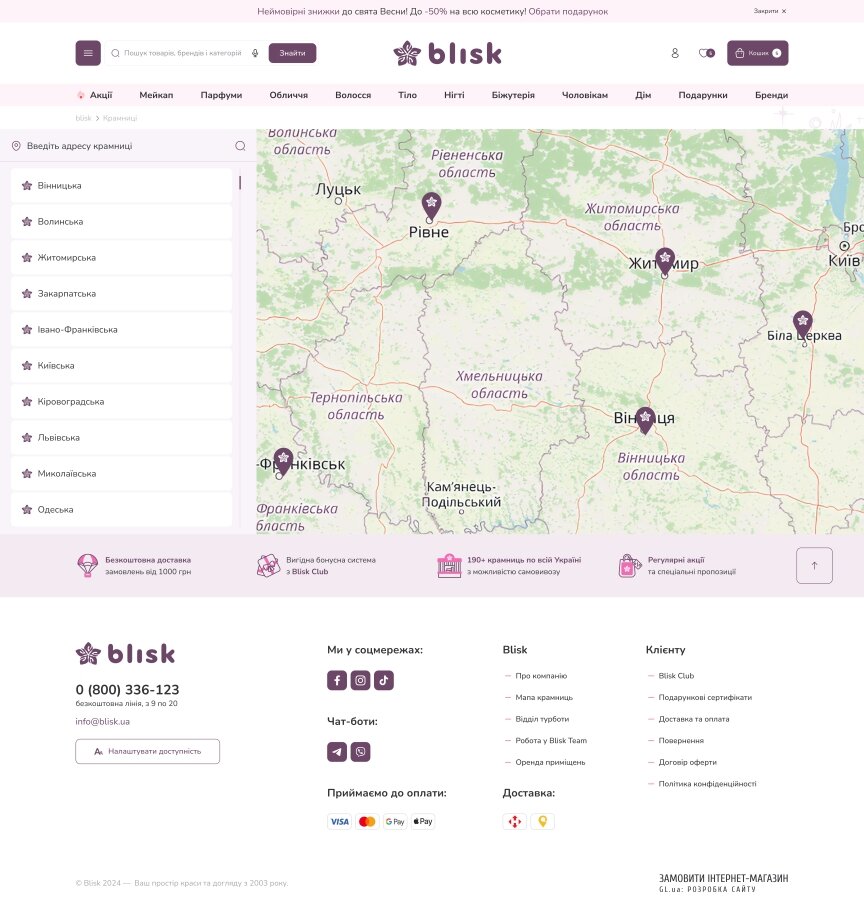Open the Мейкап menu item
Screen dimensions: 864x912
coord(156,95)
